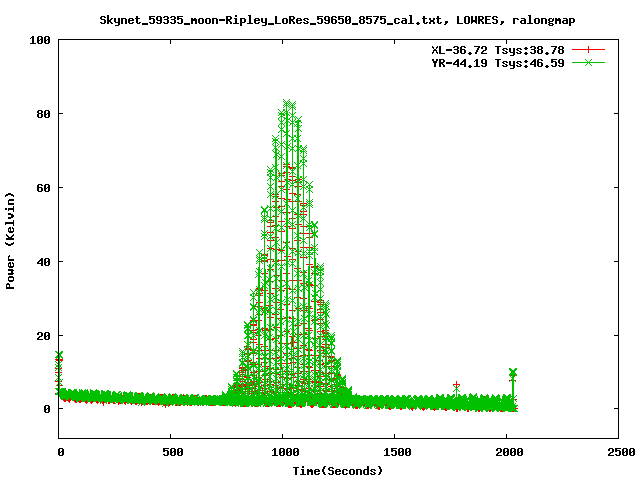Click the y-axis tick label 80
This screenshot has height=480, width=640.
click(x=43, y=114)
